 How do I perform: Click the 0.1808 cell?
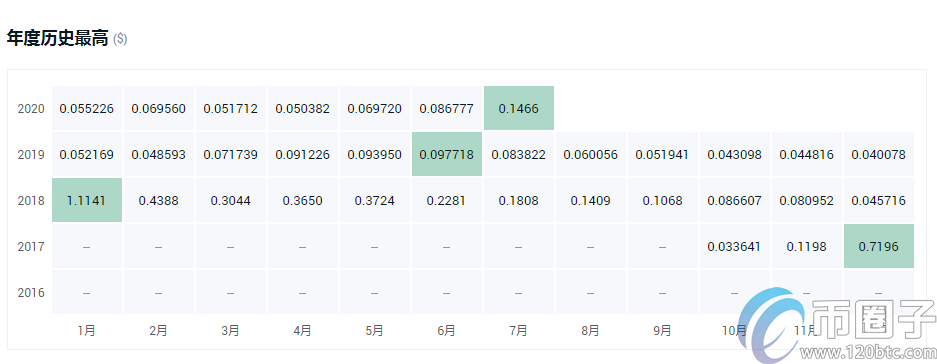(x=519, y=200)
